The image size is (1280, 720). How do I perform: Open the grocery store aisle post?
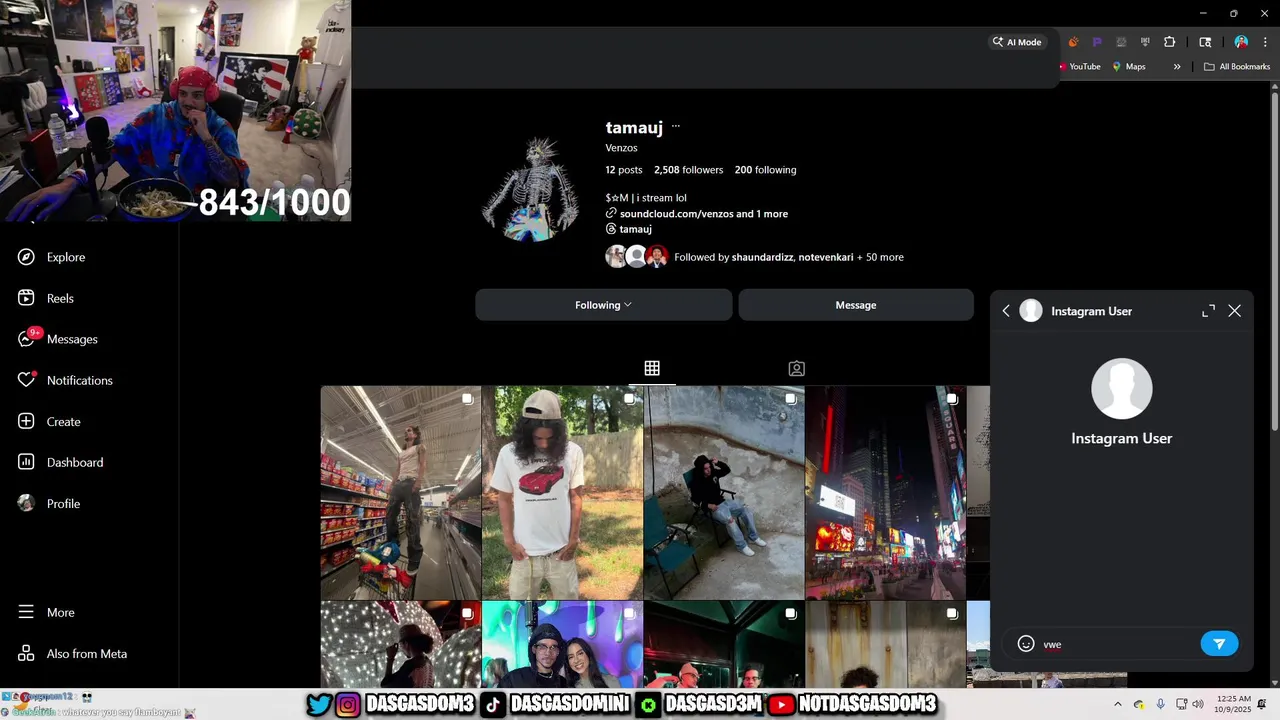(x=400, y=492)
